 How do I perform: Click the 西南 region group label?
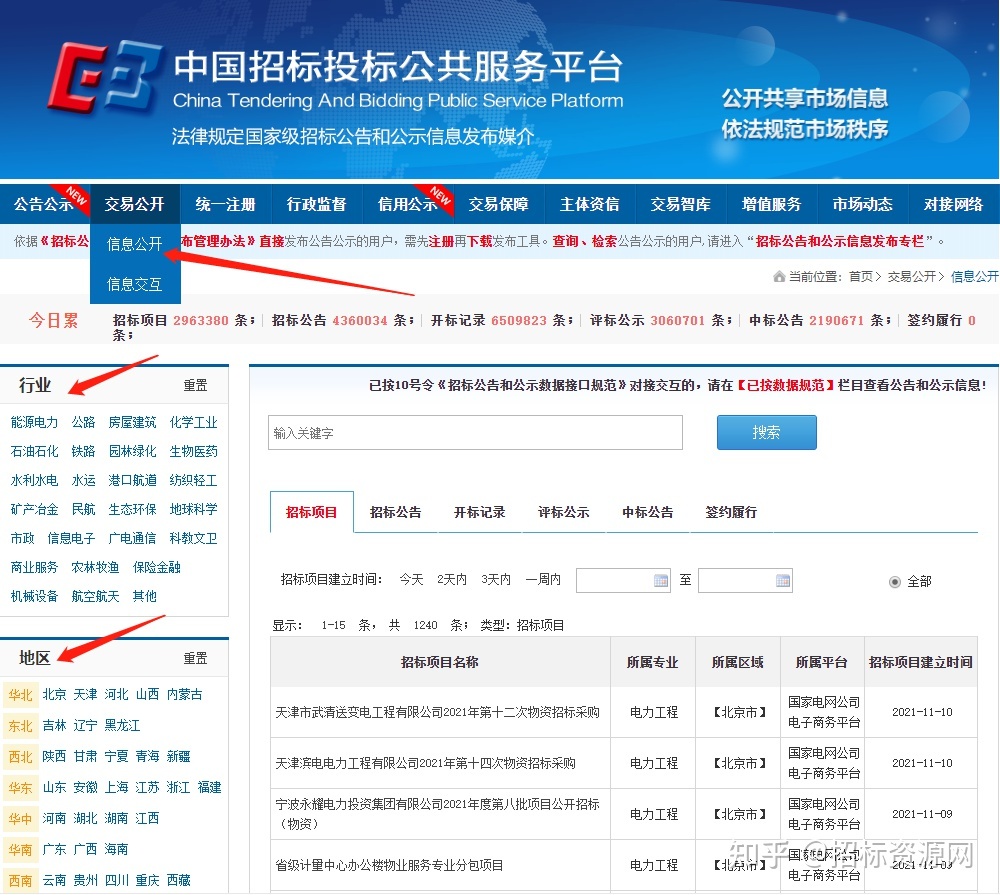click(20, 881)
